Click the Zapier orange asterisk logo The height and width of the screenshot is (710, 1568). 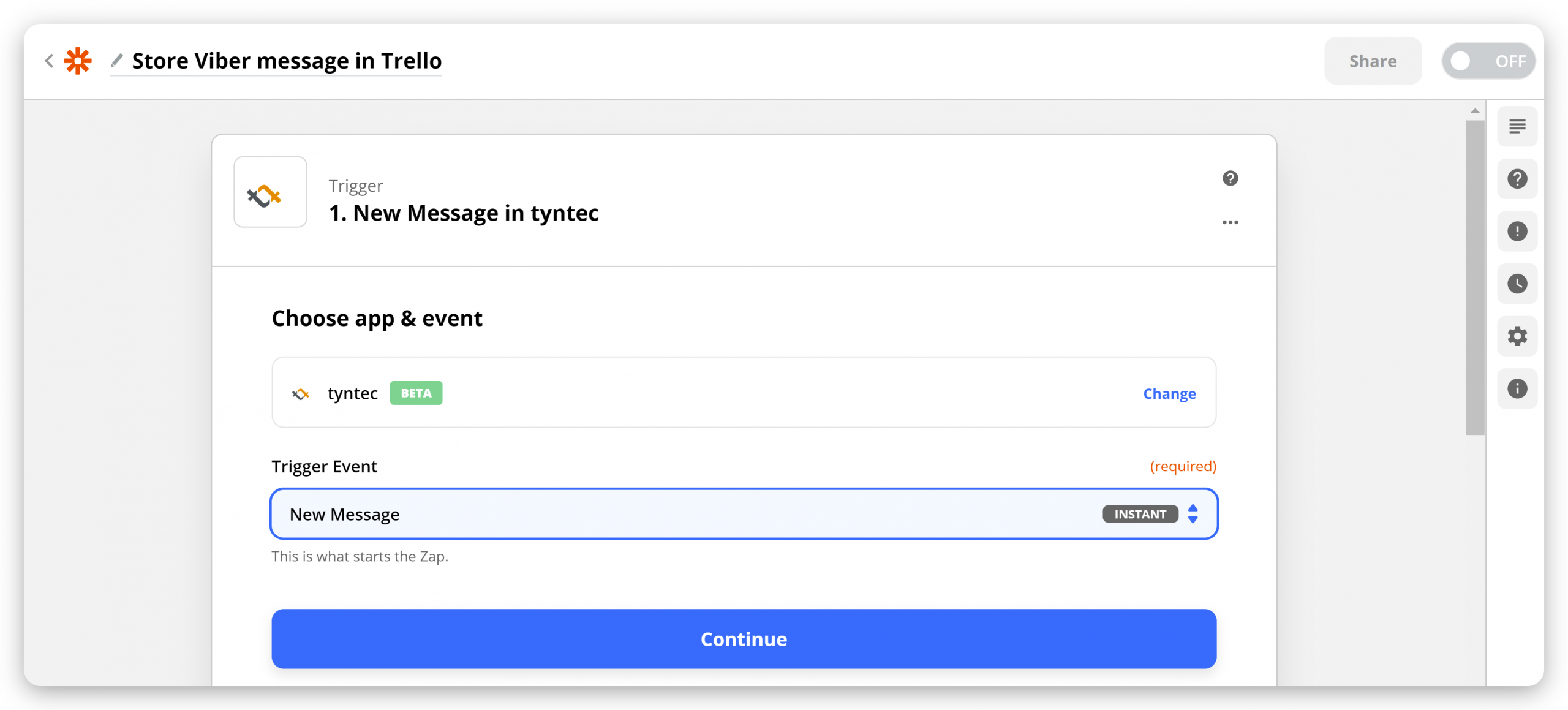(78, 61)
